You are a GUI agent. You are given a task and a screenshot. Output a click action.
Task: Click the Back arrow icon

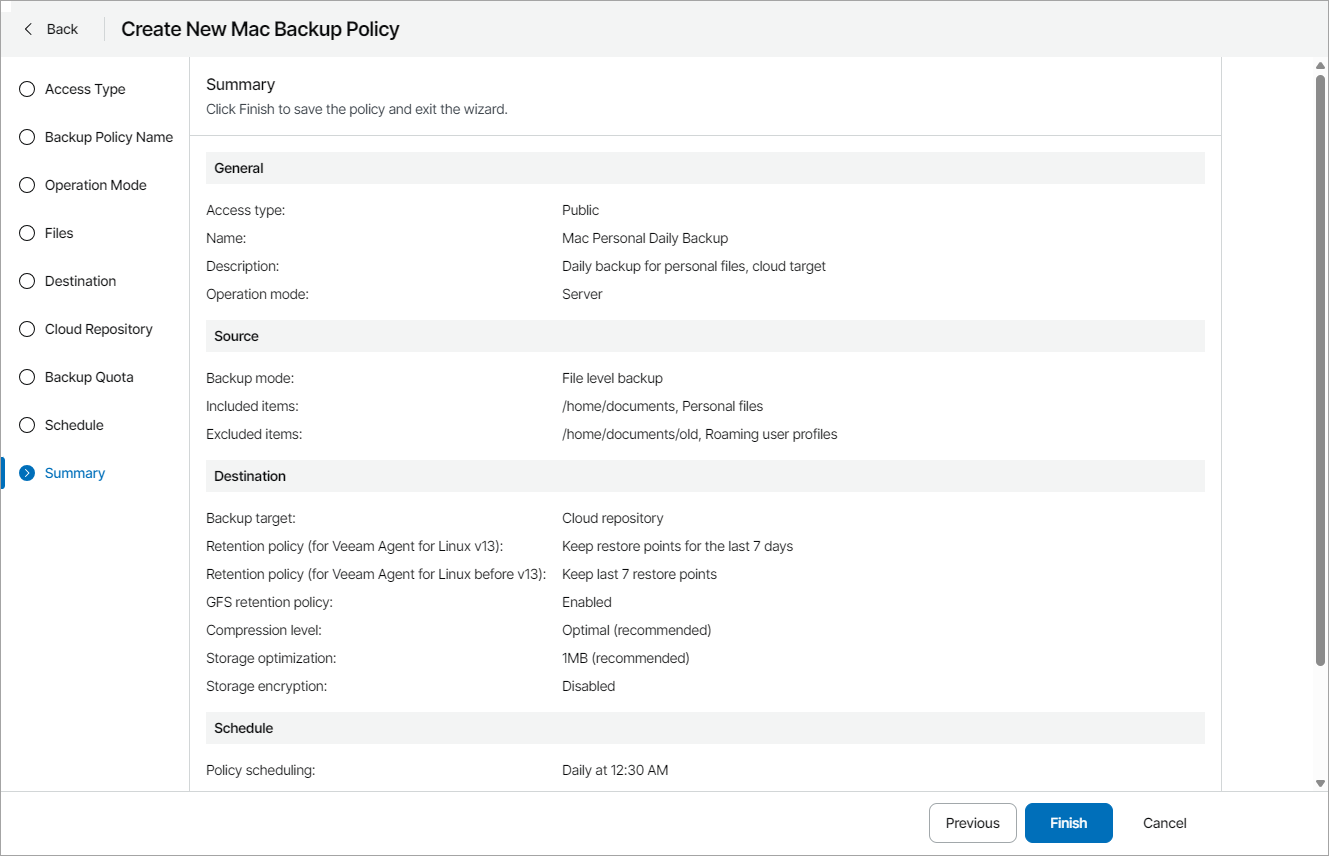(x=28, y=29)
